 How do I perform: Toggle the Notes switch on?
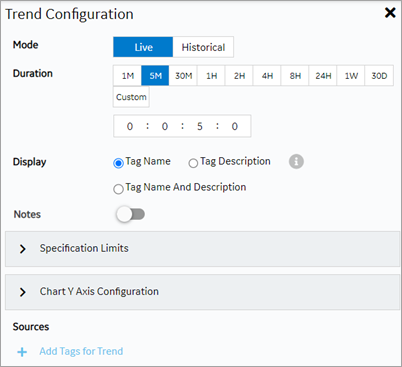coord(130,214)
